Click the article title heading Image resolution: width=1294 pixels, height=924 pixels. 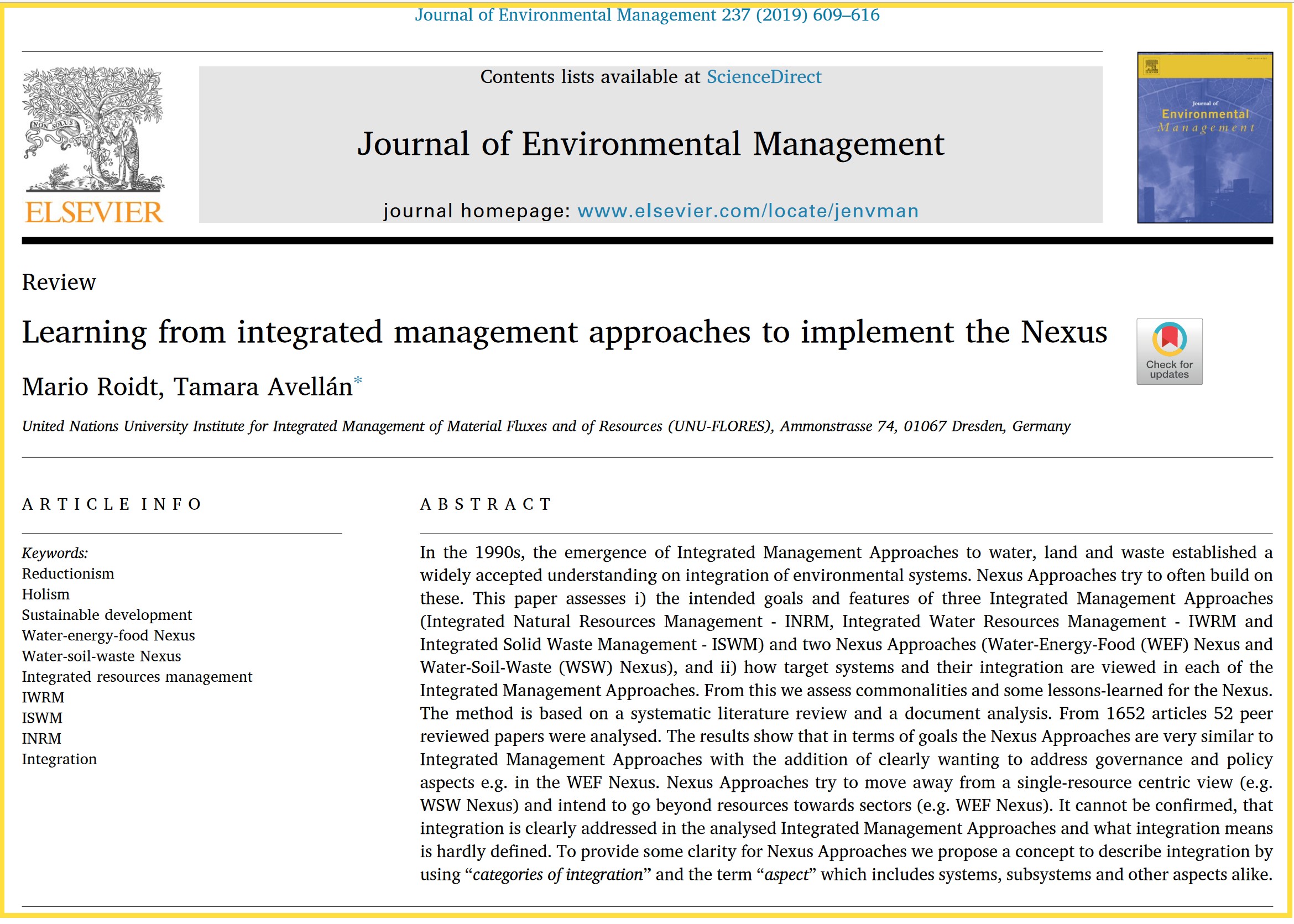click(x=564, y=332)
